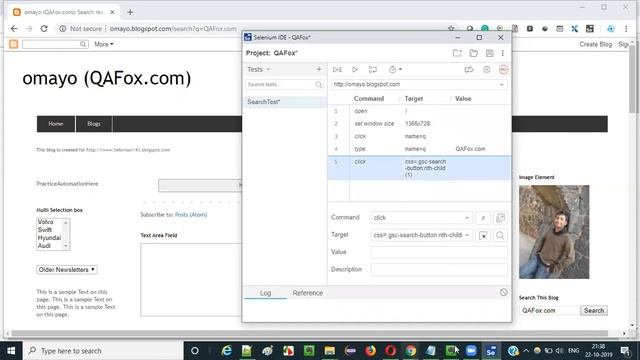Open Home menu on omayo page
This screenshot has height=360, width=640.
[56, 124]
